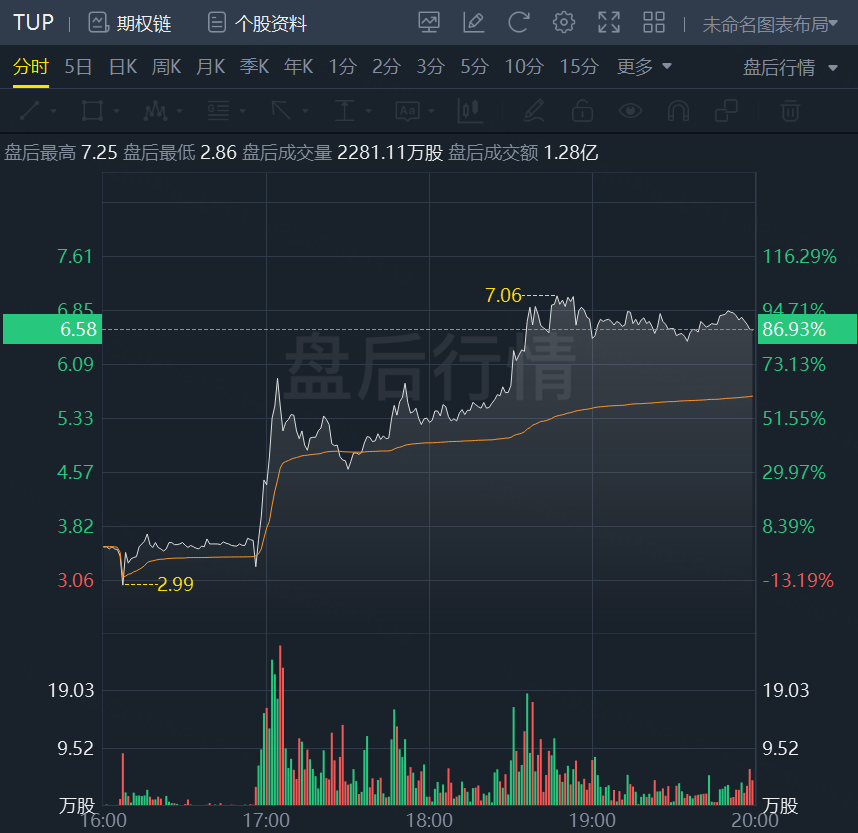The height and width of the screenshot is (833, 858).
Task: Toggle the lock drawings icon
Action: point(582,111)
